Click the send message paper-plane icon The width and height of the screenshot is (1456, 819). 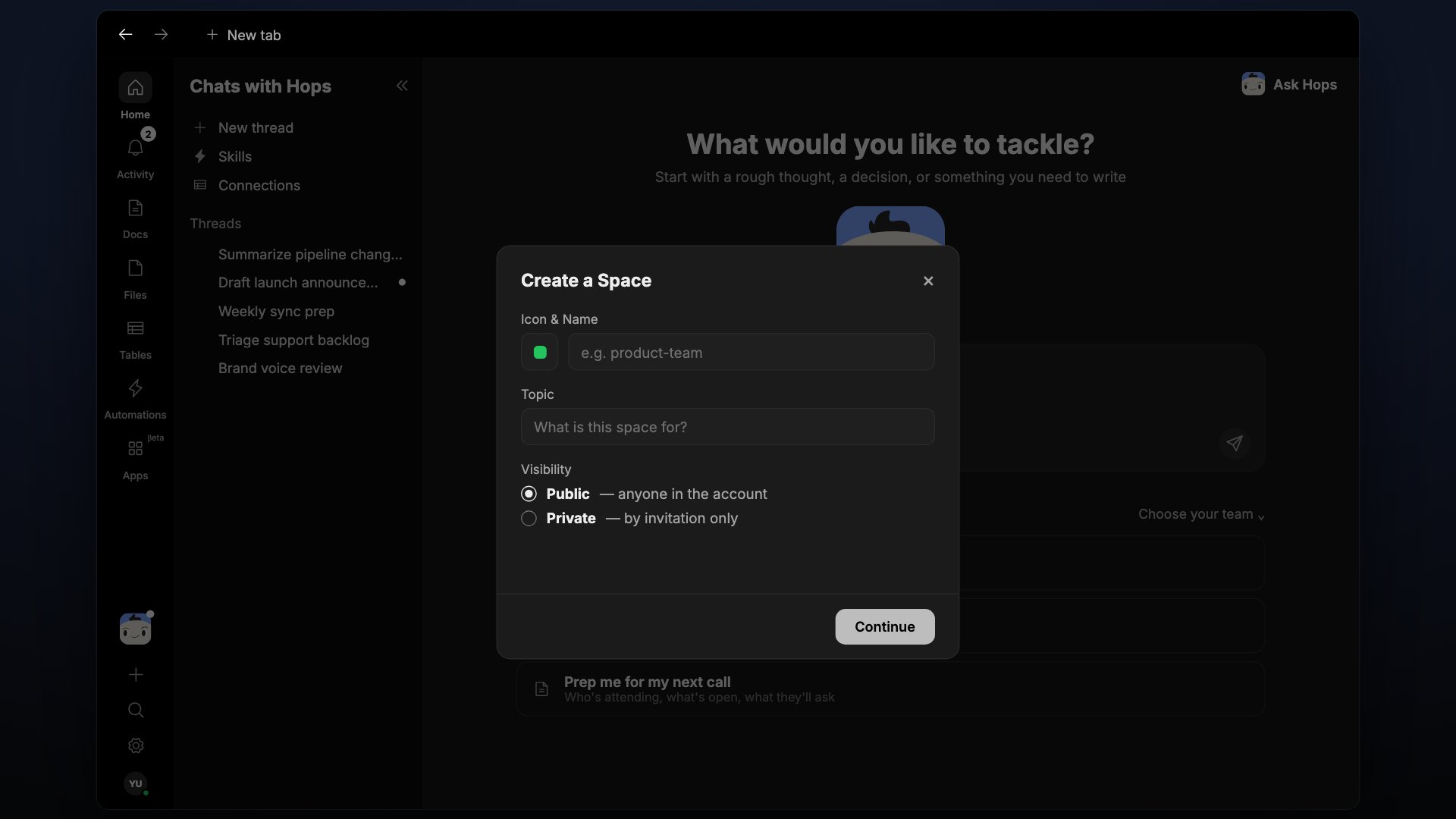pyautogui.click(x=1235, y=444)
